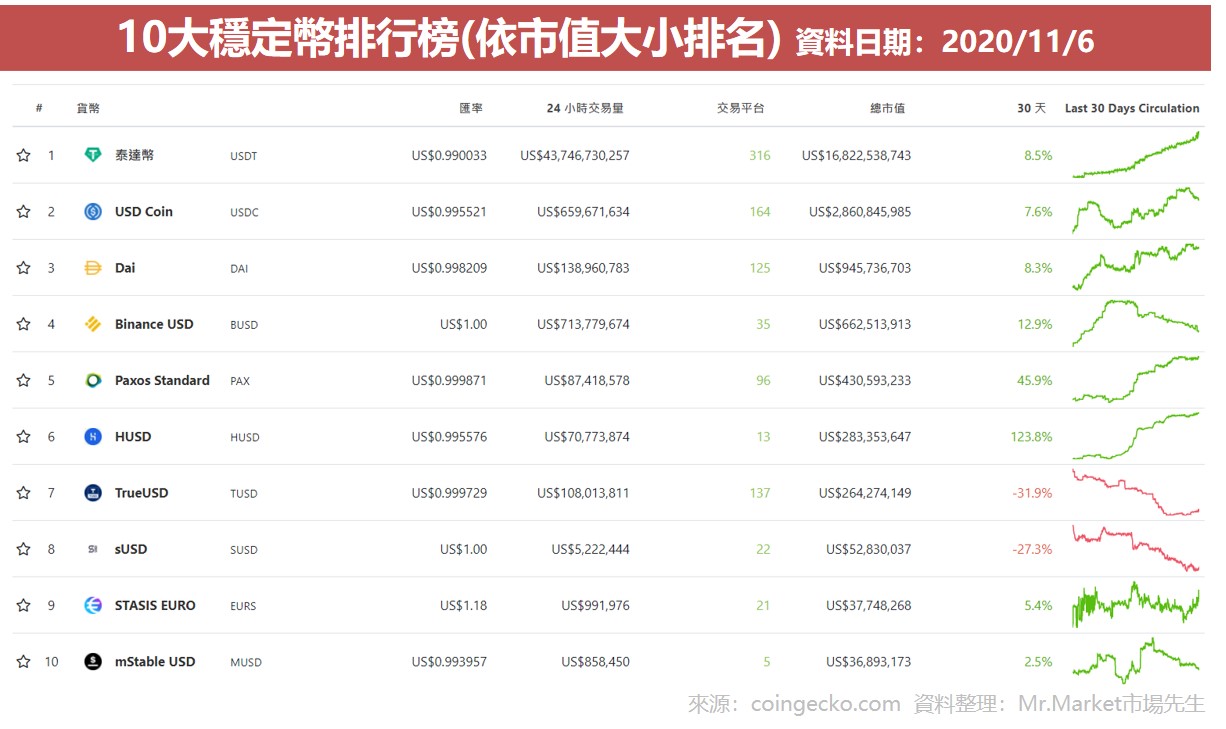Open the mStable USD link
Viewport: 1226px width, 729px height.
[155, 661]
